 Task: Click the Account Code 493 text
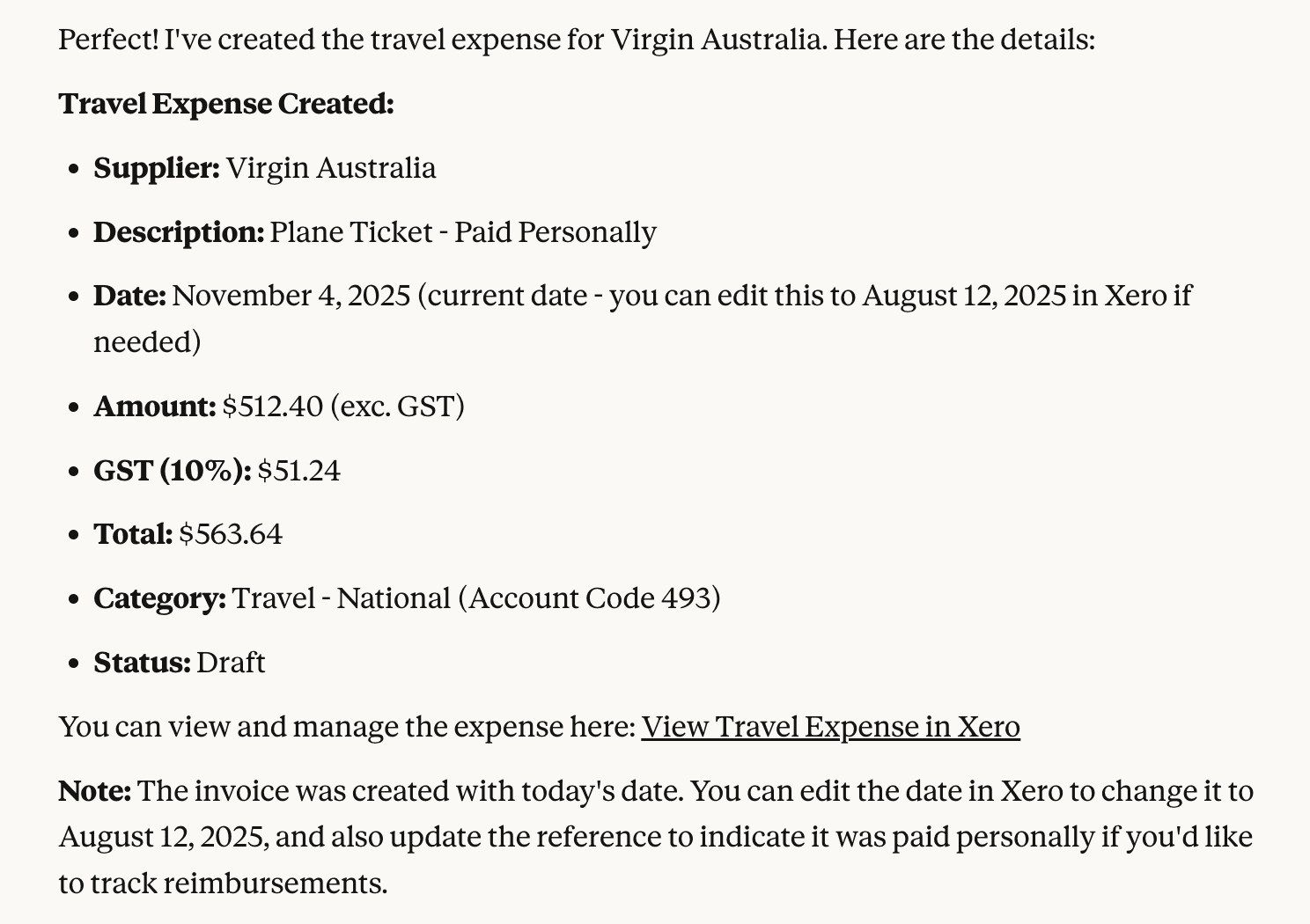(594, 598)
